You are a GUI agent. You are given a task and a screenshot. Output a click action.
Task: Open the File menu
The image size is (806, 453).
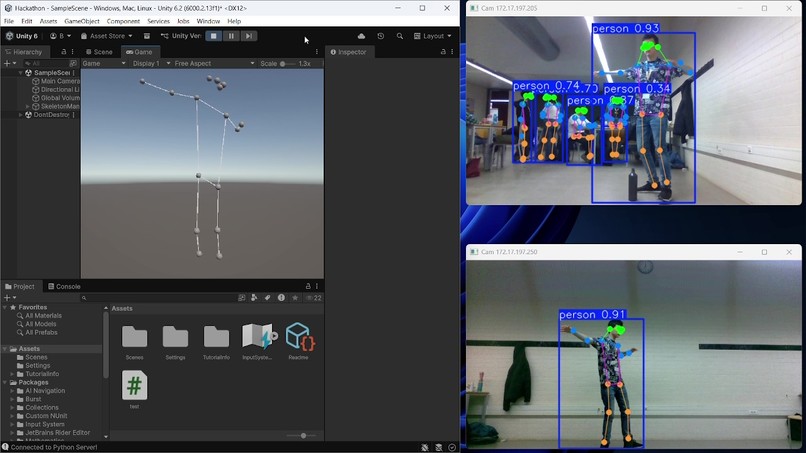[x=9, y=21]
